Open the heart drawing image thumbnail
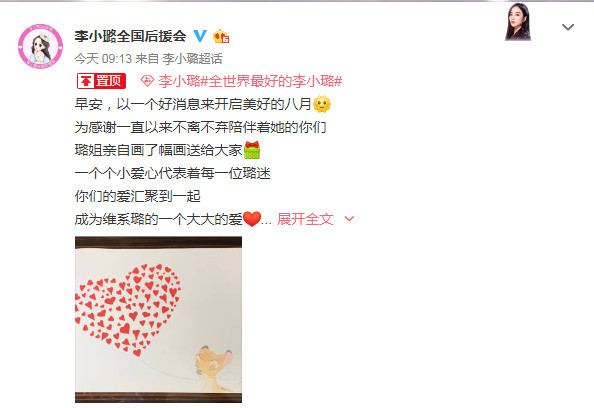Viewport: 594px width, 408px height. tap(158, 319)
